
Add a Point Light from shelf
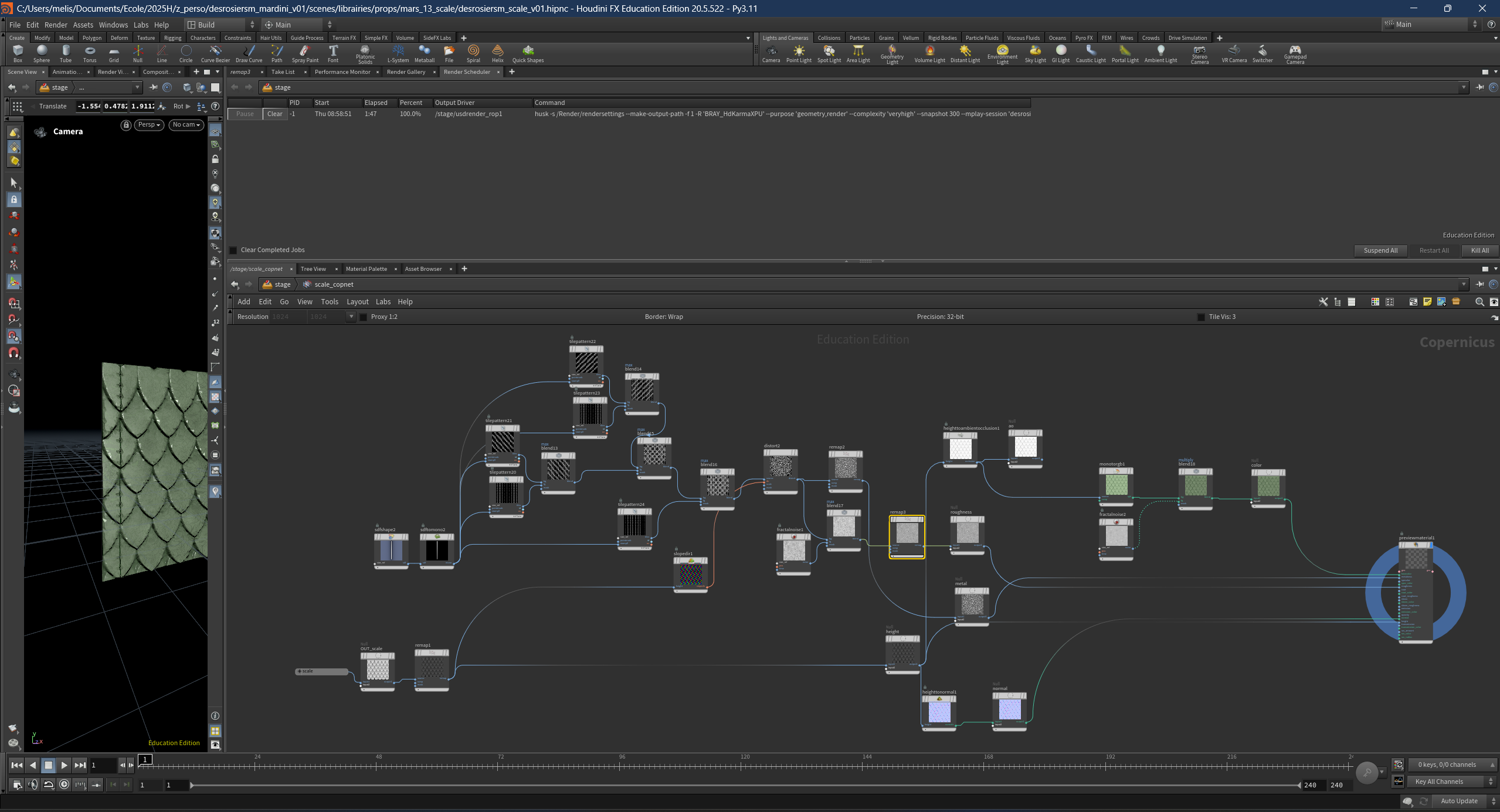(x=799, y=53)
